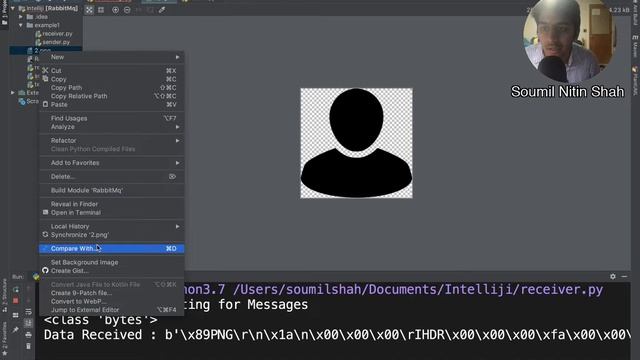Image resolution: width=640 pixels, height=360 pixels.
Task: Choose Delete... from context menu
Action: point(111,177)
